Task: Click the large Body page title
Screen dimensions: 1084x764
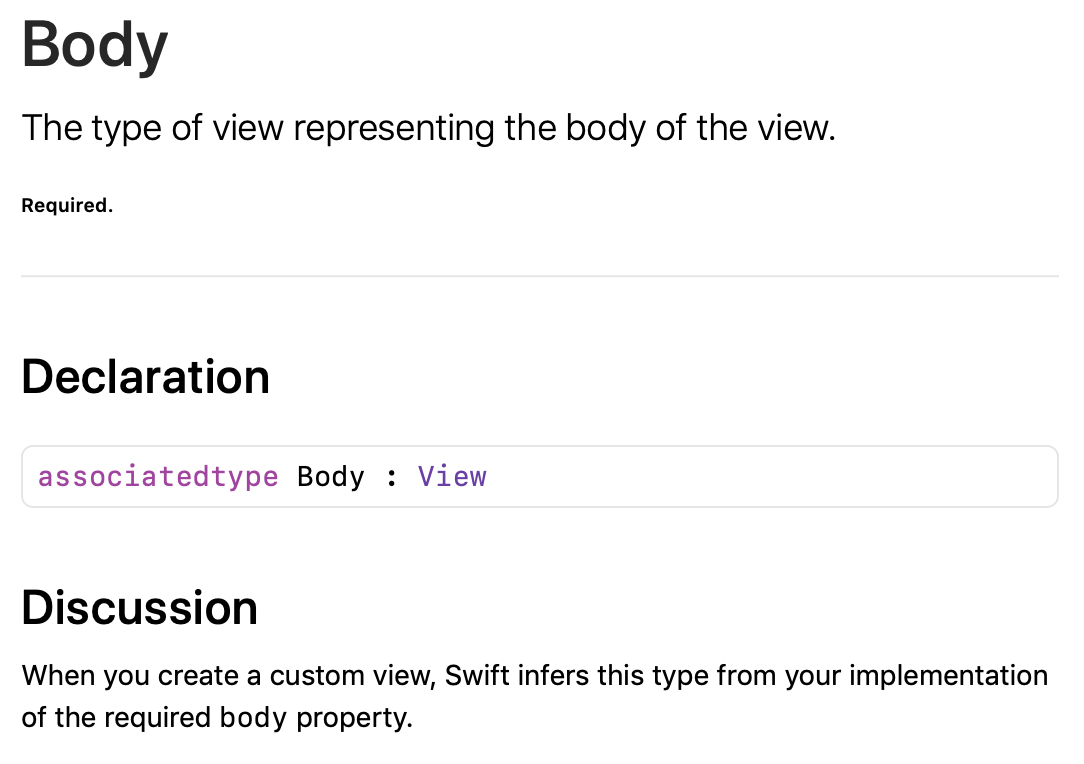Action: [x=95, y=44]
